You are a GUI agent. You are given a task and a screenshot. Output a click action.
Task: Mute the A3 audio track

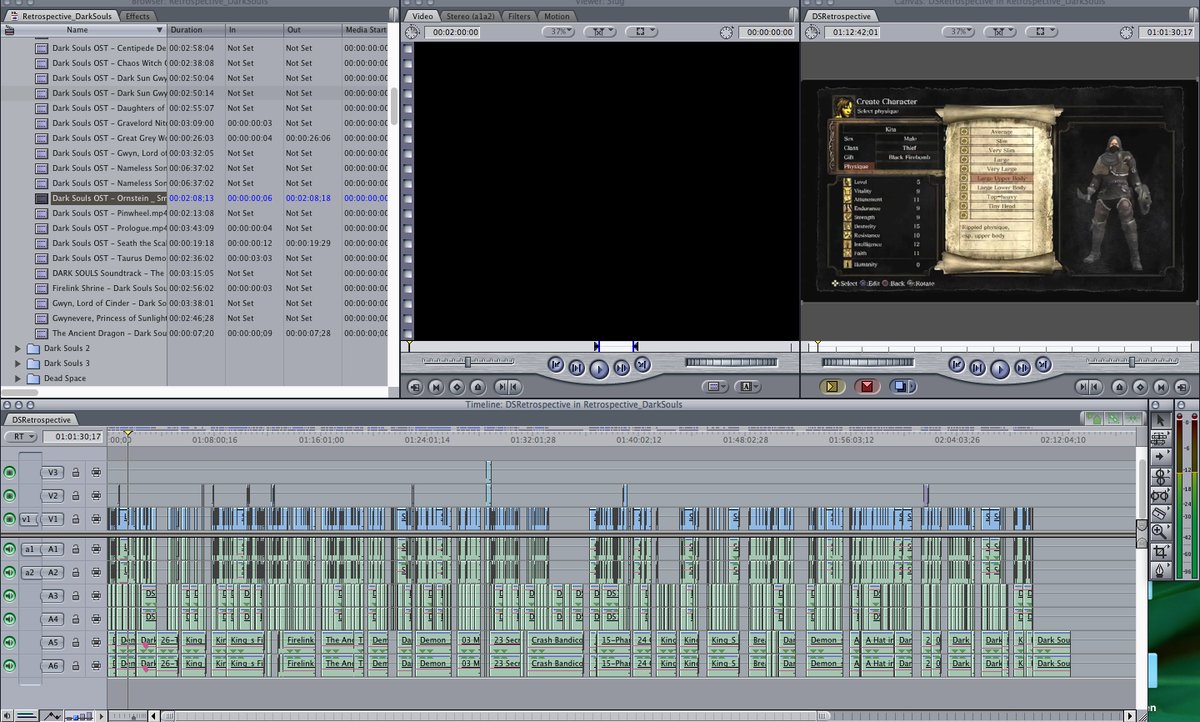pos(10,596)
